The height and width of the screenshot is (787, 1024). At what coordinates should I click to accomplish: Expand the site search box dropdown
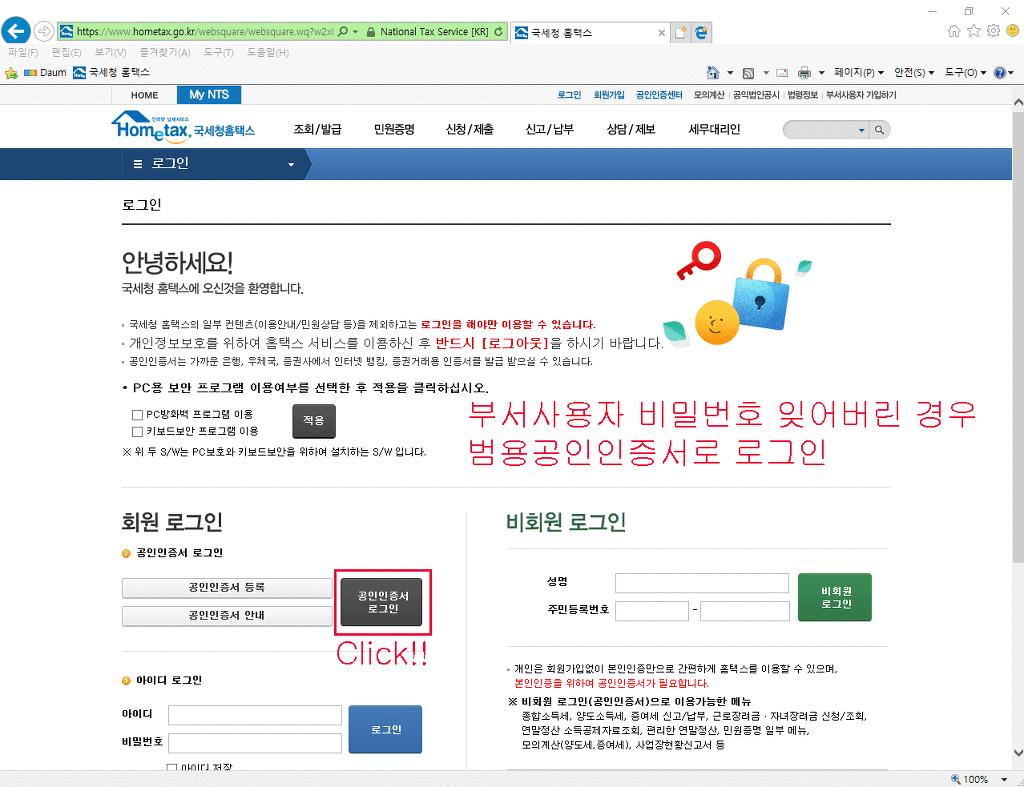[861, 130]
